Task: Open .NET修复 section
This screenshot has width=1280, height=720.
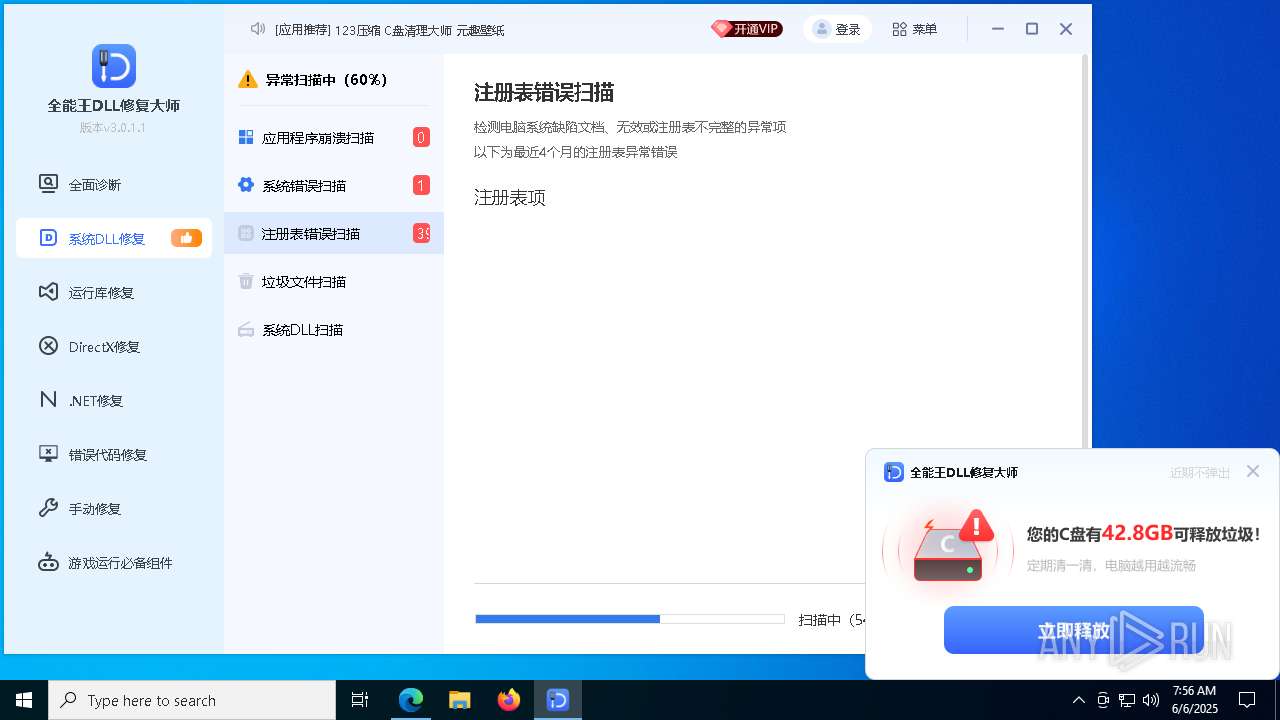Action: 114,400
